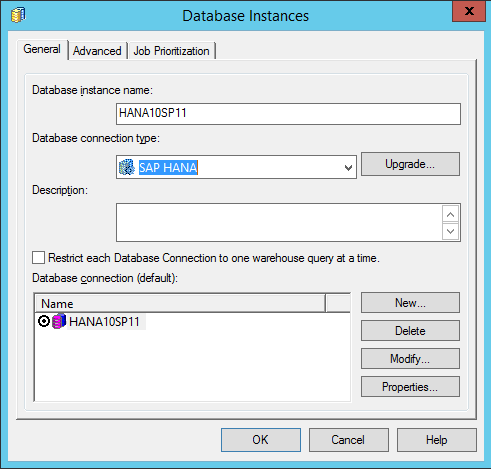Click the SAP HANA connection type icon
491x470 pixels.
click(x=127, y=167)
